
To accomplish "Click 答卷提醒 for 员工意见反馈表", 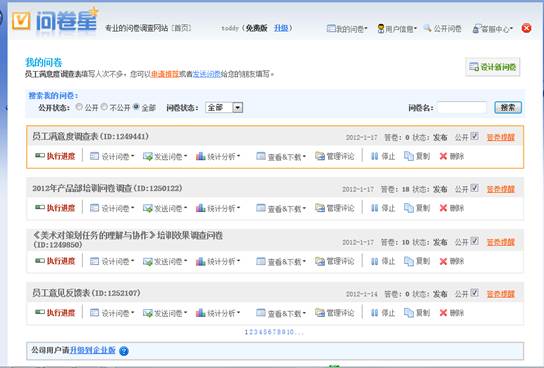I will (501, 294).
